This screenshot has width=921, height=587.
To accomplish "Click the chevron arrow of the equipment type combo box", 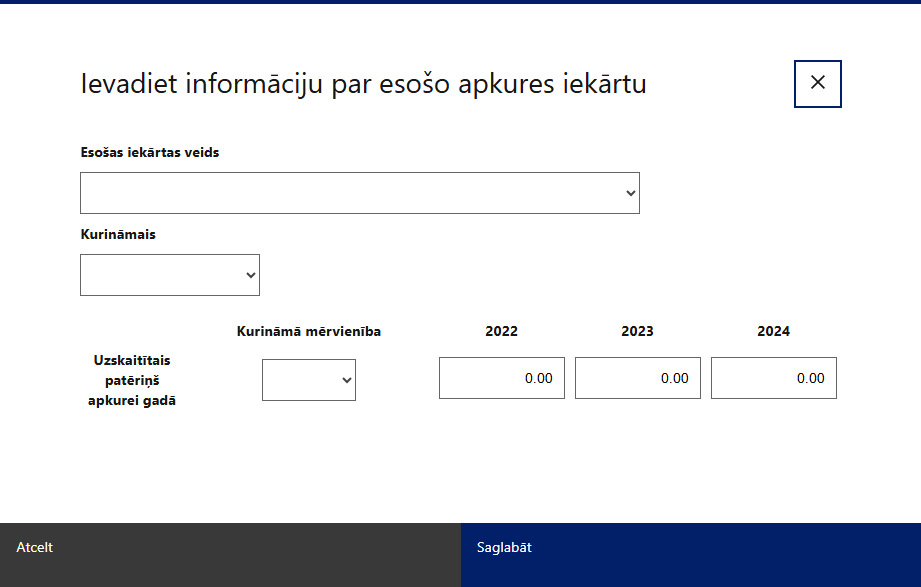I will [630, 193].
